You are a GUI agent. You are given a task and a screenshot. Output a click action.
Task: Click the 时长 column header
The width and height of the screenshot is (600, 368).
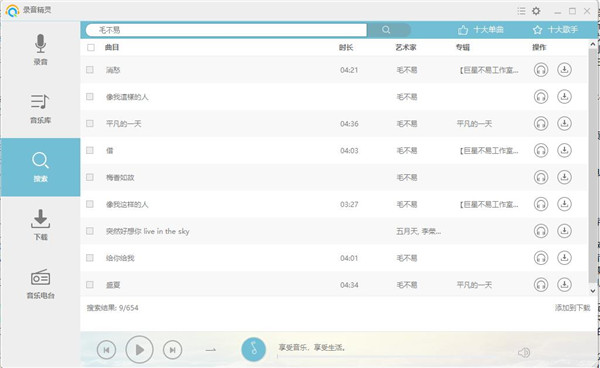[346, 47]
